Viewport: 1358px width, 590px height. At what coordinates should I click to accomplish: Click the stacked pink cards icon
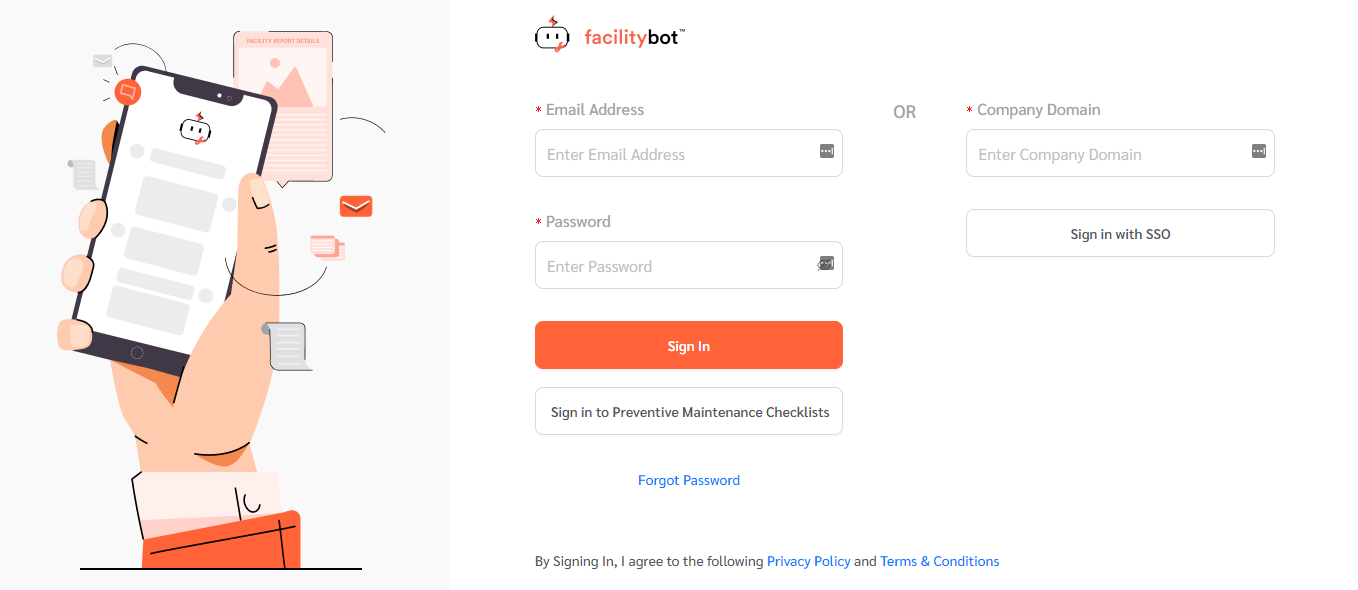click(x=327, y=247)
